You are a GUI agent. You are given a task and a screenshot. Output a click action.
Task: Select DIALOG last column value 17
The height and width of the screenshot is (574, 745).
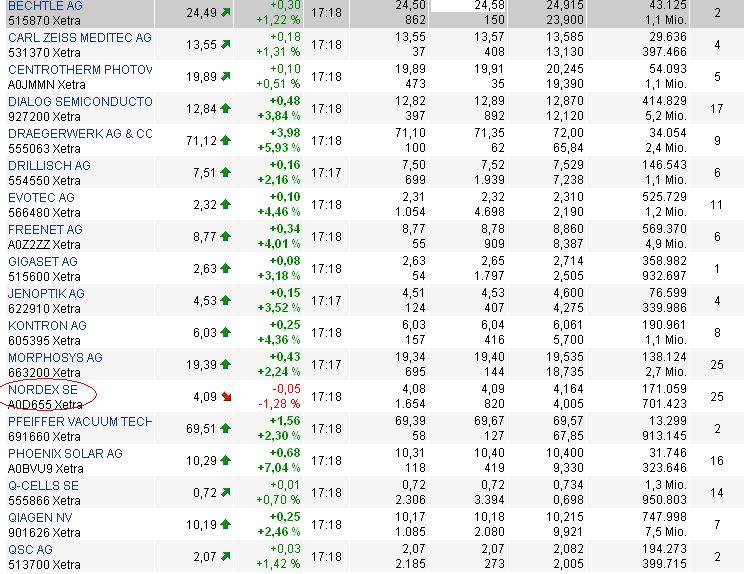[x=716, y=109]
